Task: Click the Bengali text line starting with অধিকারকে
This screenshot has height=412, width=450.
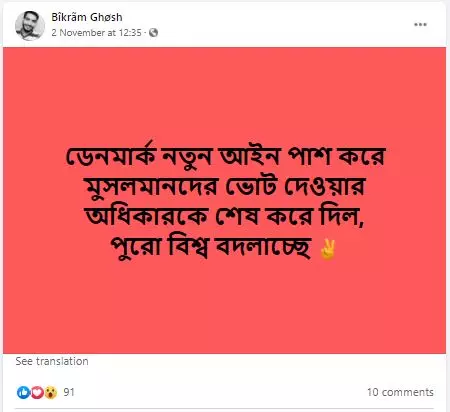Action: pos(225,217)
